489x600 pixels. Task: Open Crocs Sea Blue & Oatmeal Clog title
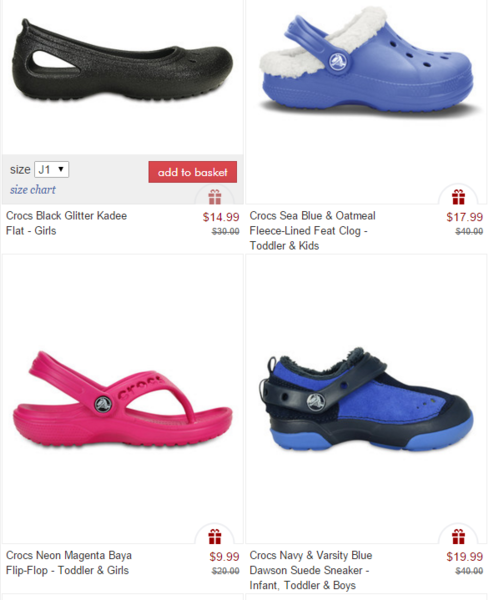point(312,230)
